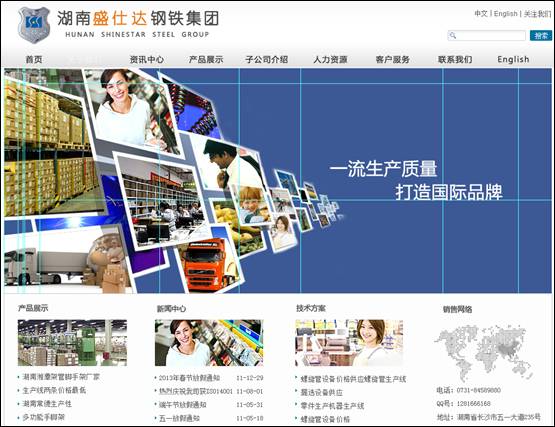The width and height of the screenshot is (555, 427).
Task: Click English item in main navigation bar
Action: [x=513, y=59]
